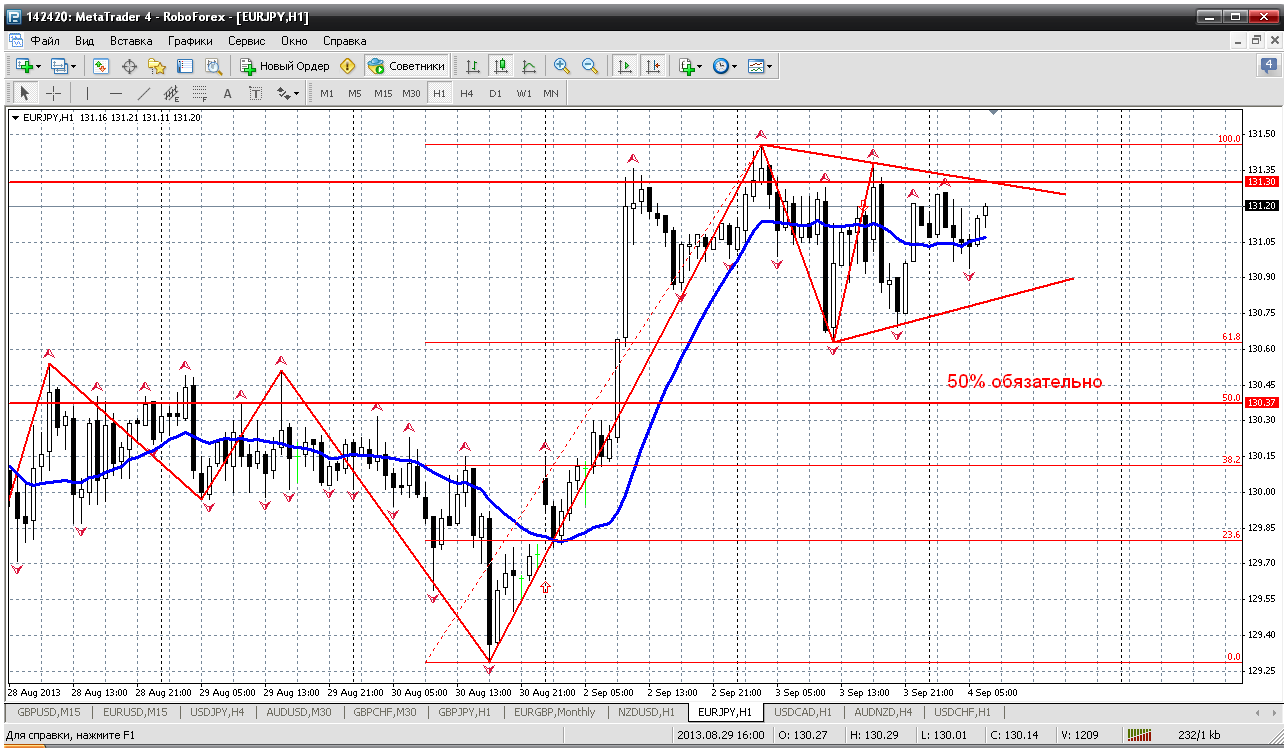Screen dimensions: 1288x748
Task: Show the Market Watch window
Action: point(101,66)
